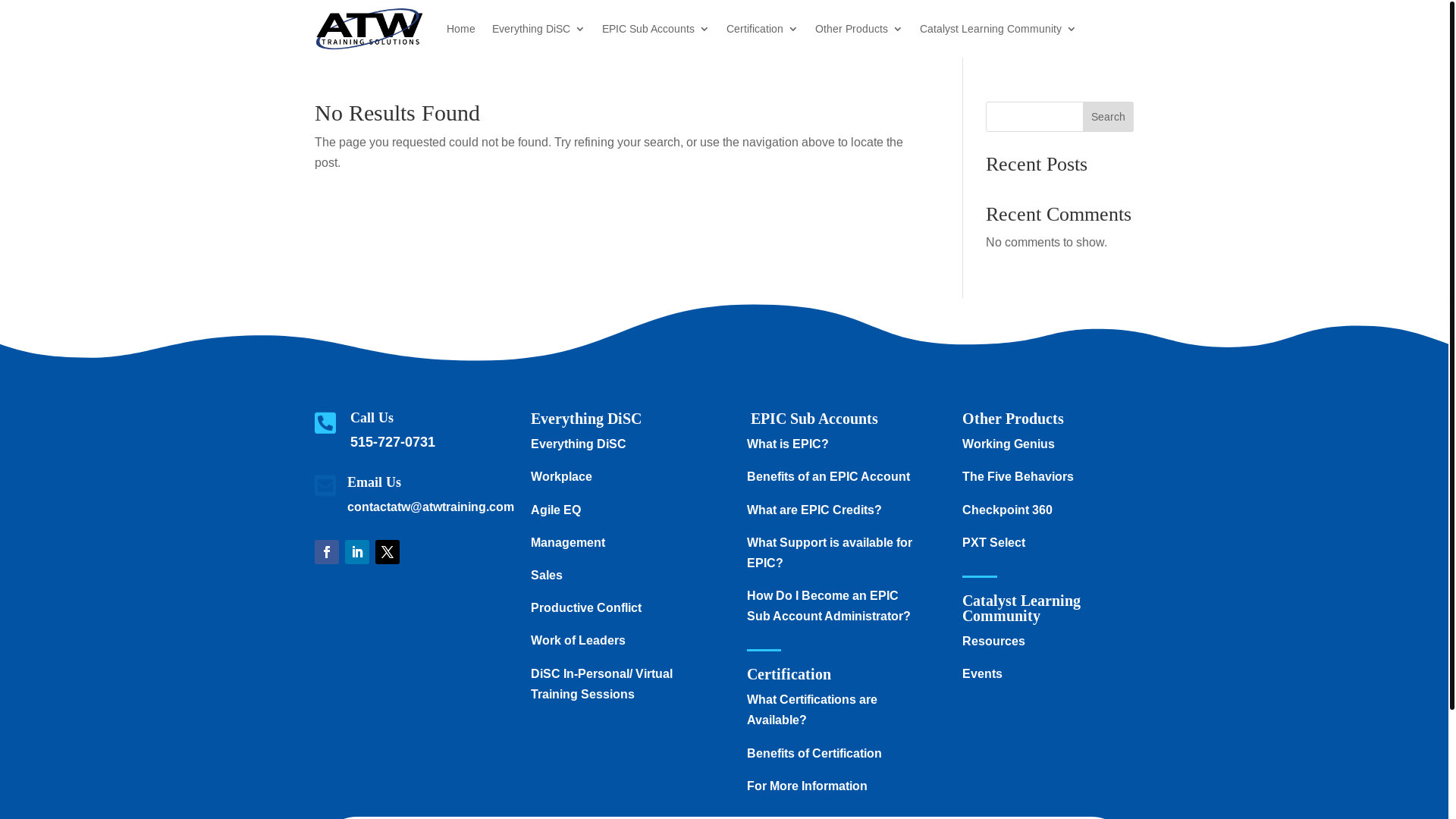Viewport: 1456px width, 819px height.
Task: Click the footer EPIC Sub Accounts heading
Action: click(814, 419)
